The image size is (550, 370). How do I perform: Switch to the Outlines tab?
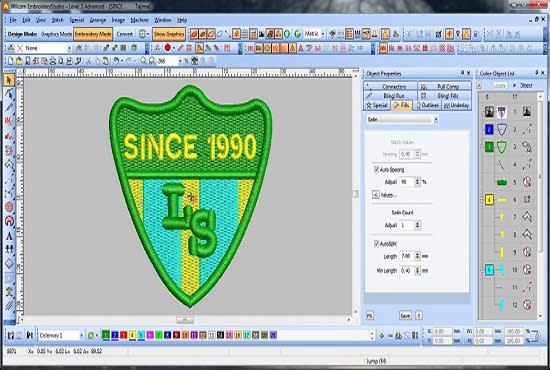pyautogui.click(x=427, y=105)
